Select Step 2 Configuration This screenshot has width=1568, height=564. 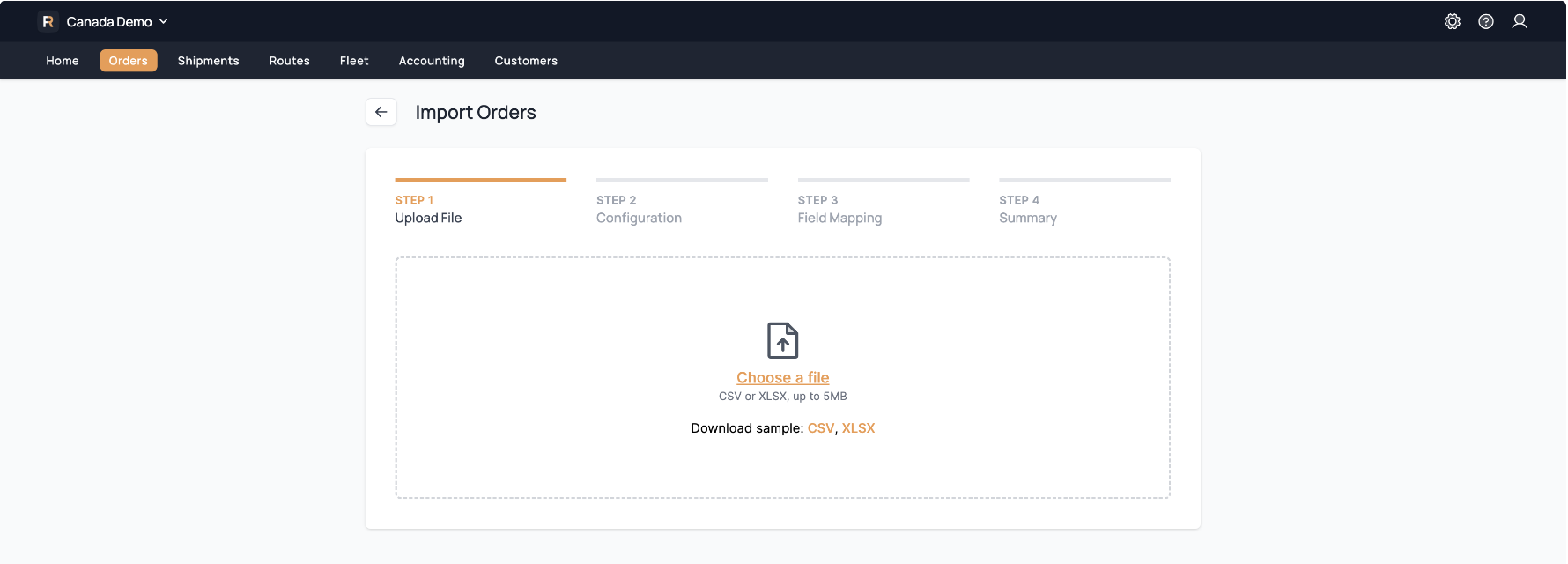pos(639,210)
